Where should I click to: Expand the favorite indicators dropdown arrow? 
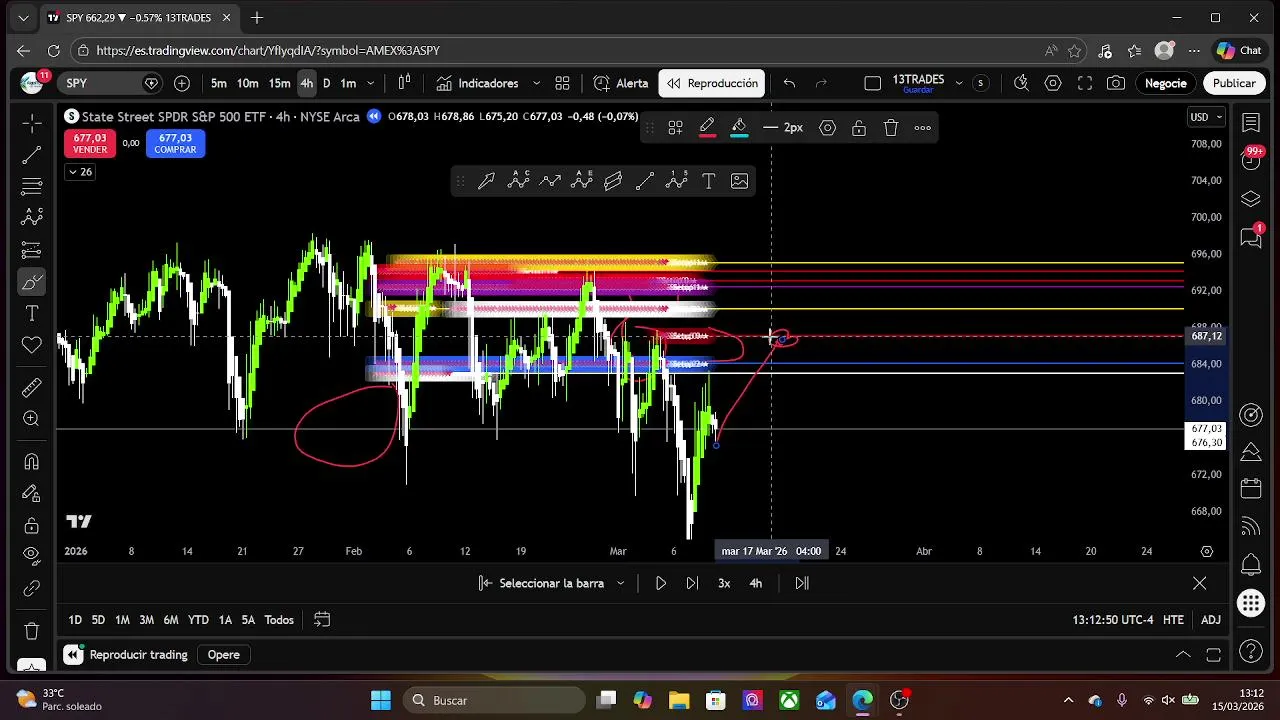(536, 83)
